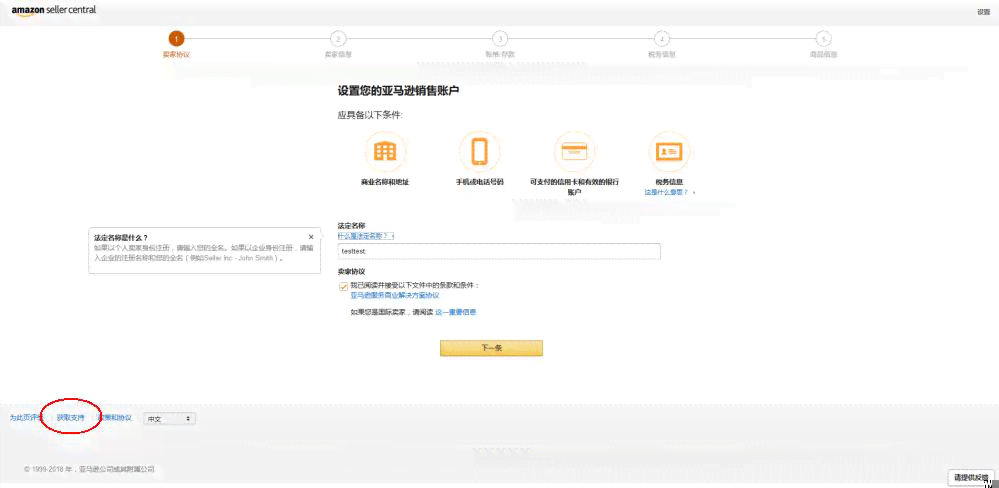999x488 pixels.
Task: Open the 'What is this?' link under tax information
Action: 666,192
